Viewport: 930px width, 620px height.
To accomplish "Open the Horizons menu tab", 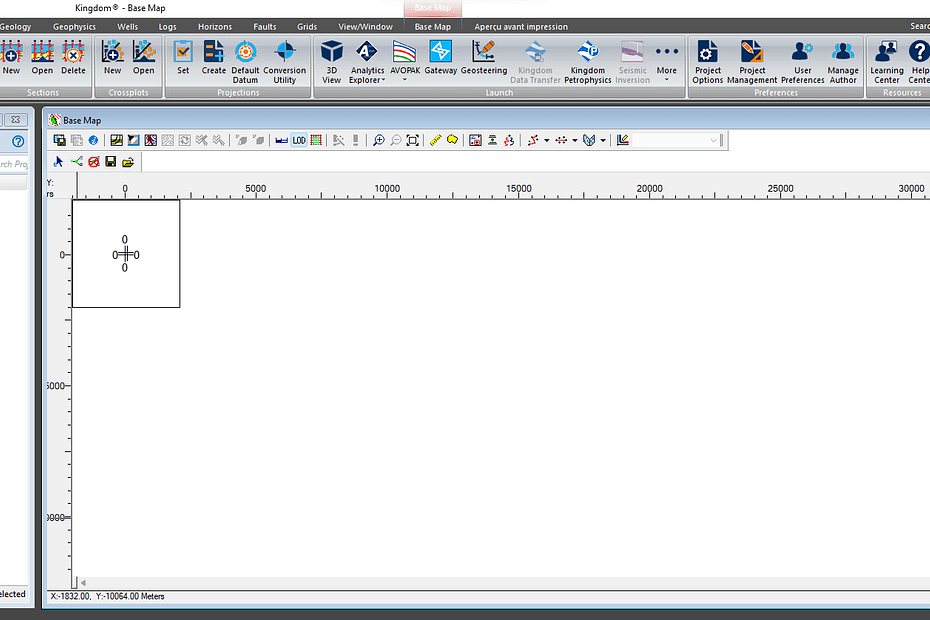I will tap(214, 27).
